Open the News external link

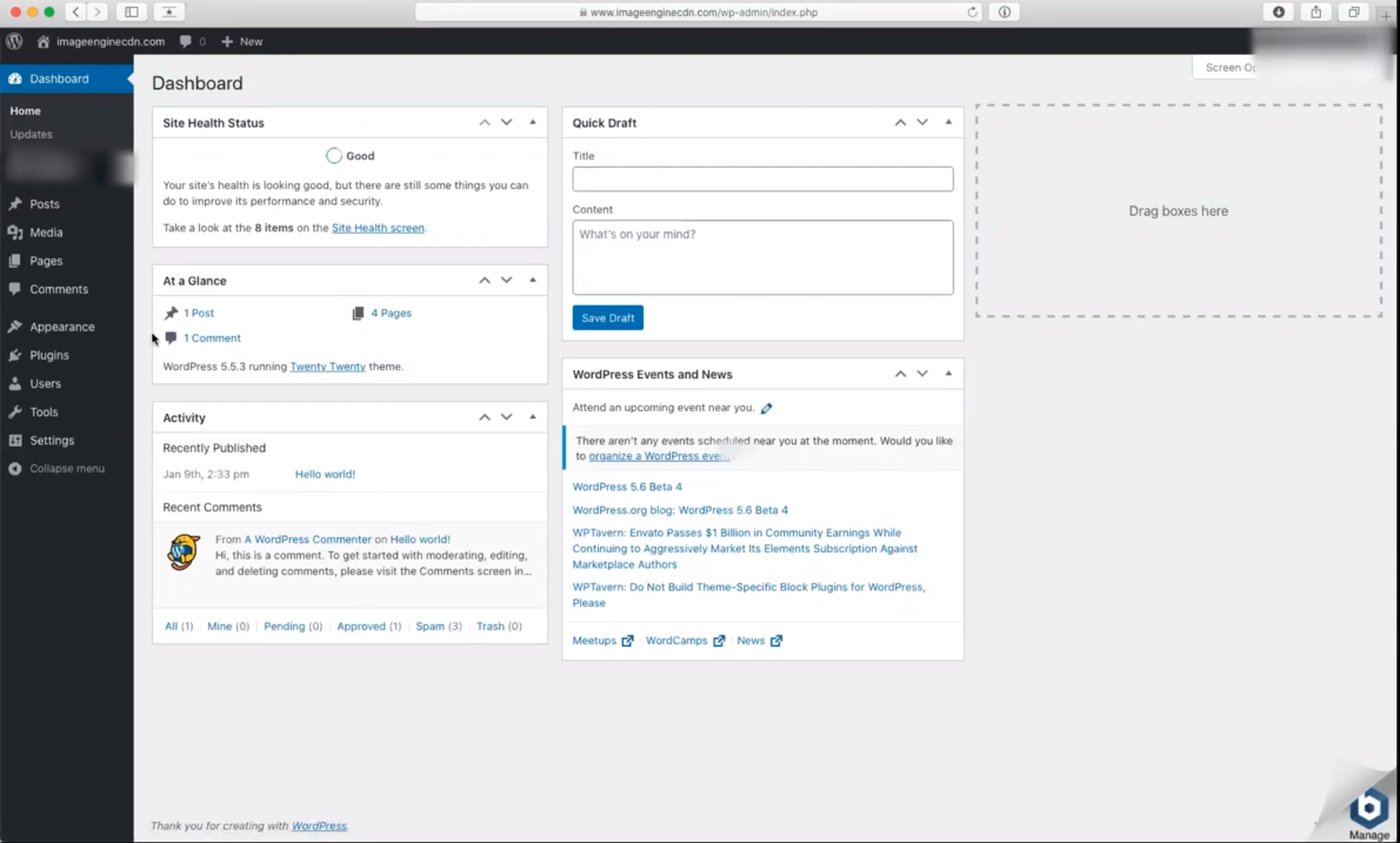pyautogui.click(x=759, y=641)
